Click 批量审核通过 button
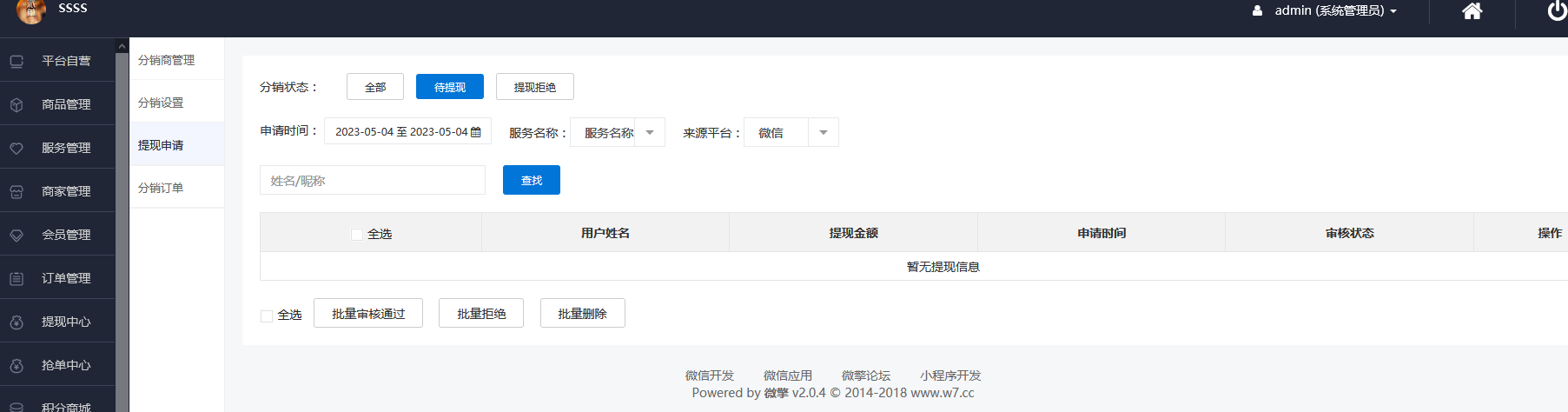The image size is (1568, 412). click(x=368, y=313)
